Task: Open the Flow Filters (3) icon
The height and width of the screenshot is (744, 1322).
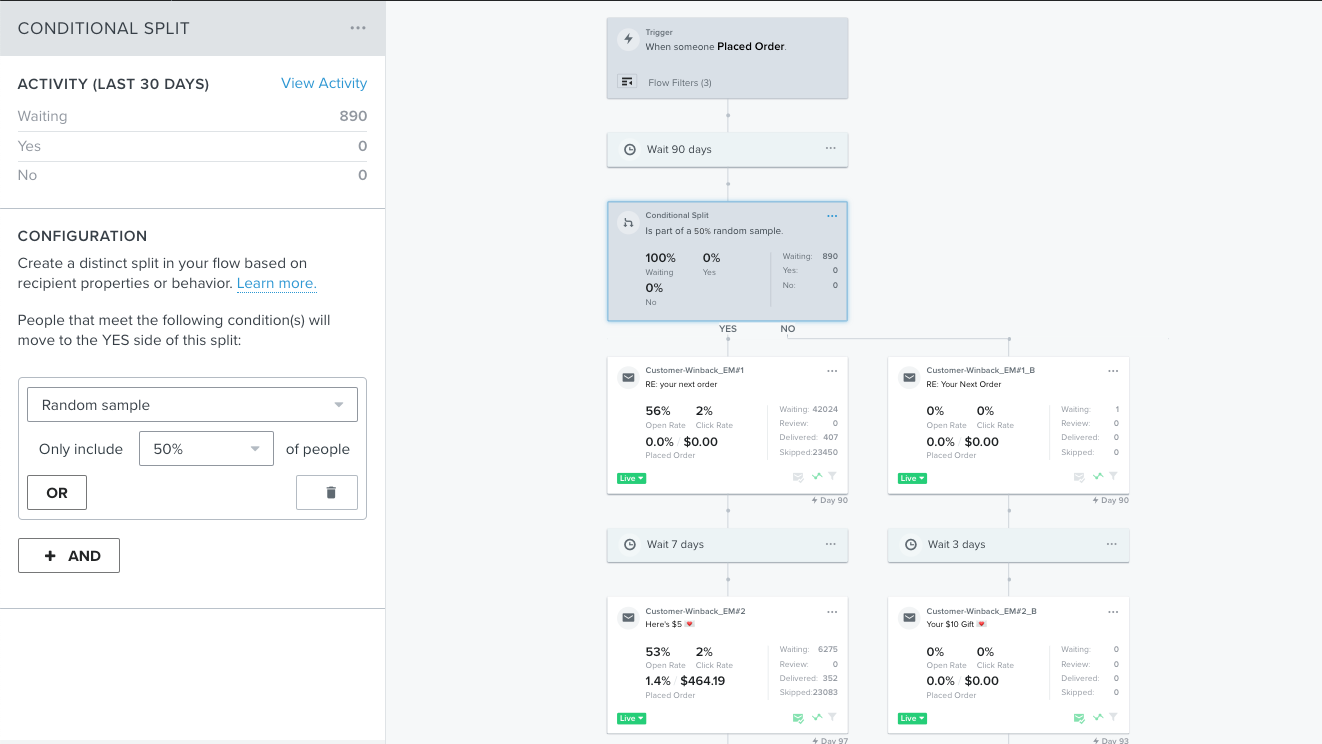Action: (x=628, y=82)
